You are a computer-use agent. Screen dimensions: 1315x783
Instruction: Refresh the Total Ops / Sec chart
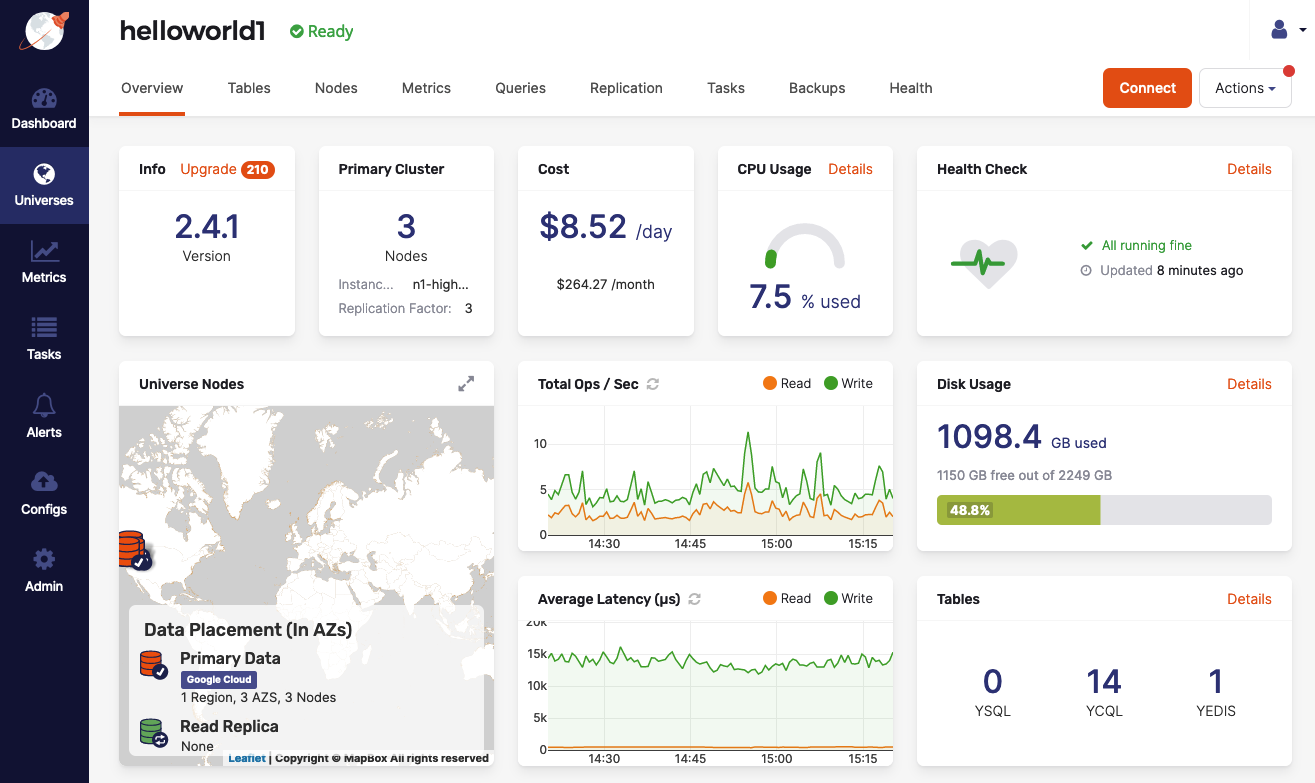(x=653, y=384)
